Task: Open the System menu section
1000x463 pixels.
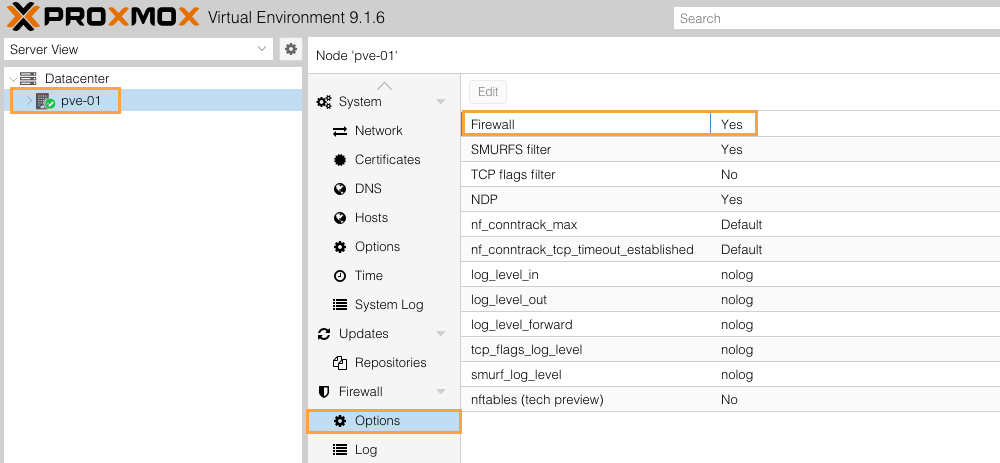Action: click(x=383, y=101)
